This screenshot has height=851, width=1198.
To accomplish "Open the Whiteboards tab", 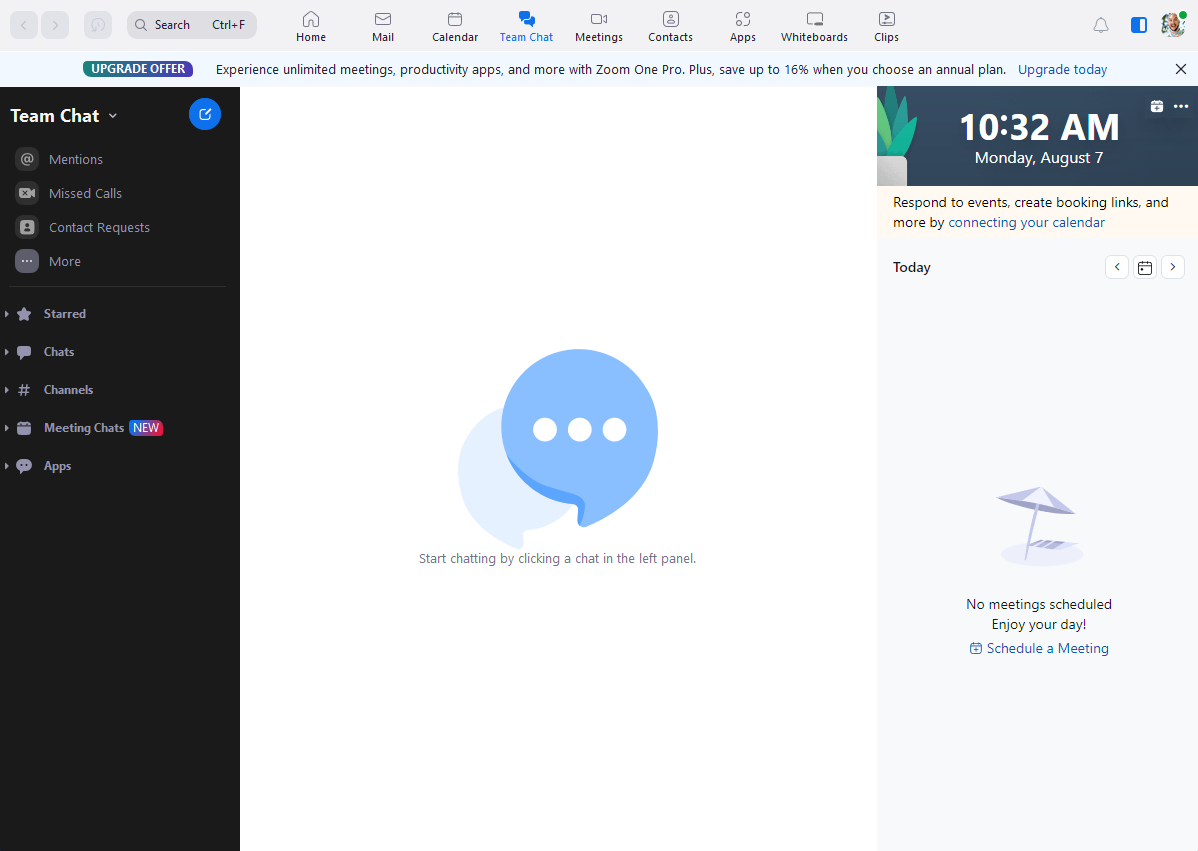I will [x=814, y=27].
